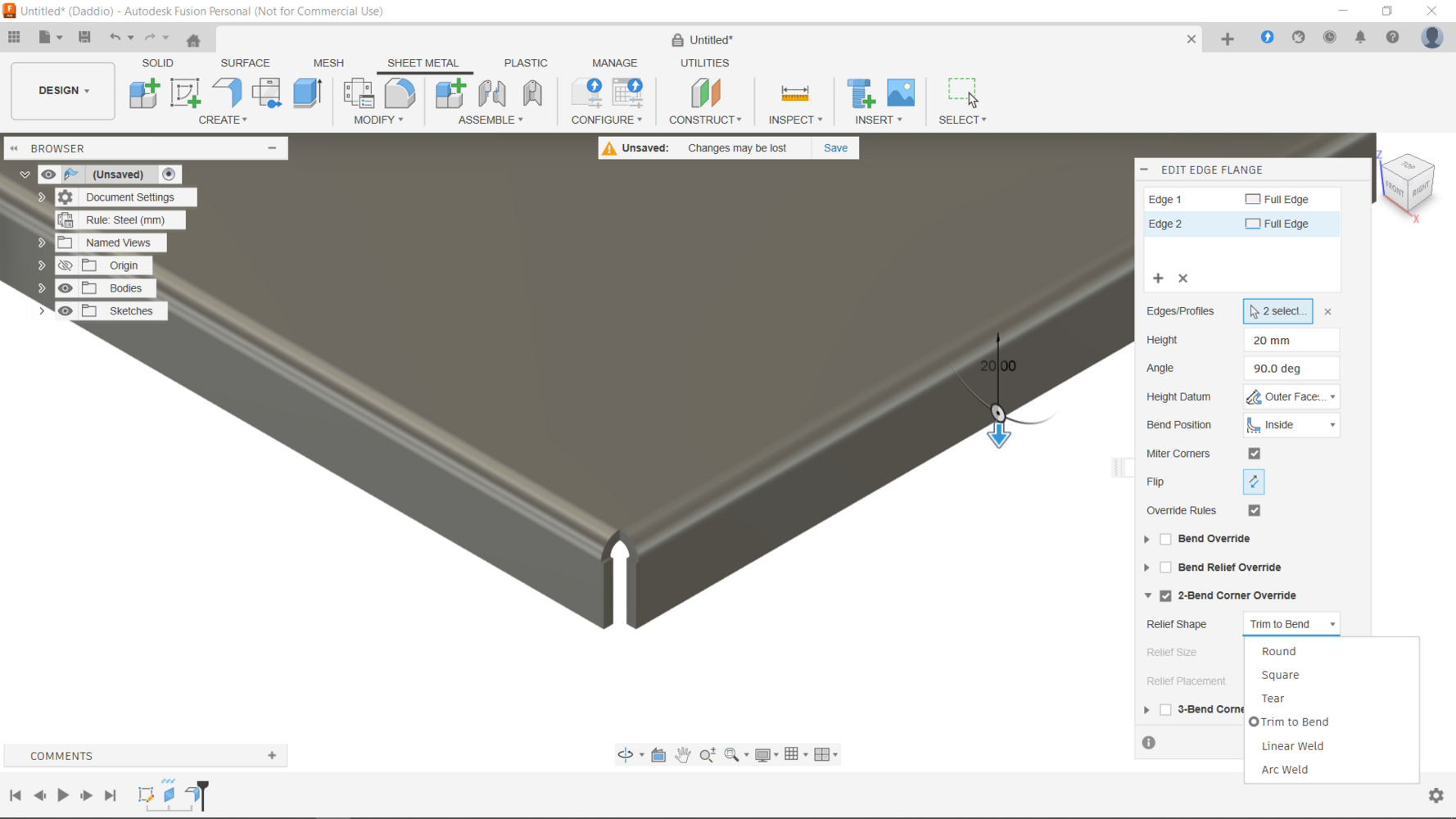
Task: Open the DESIGN workspace dropdown
Action: point(63,91)
